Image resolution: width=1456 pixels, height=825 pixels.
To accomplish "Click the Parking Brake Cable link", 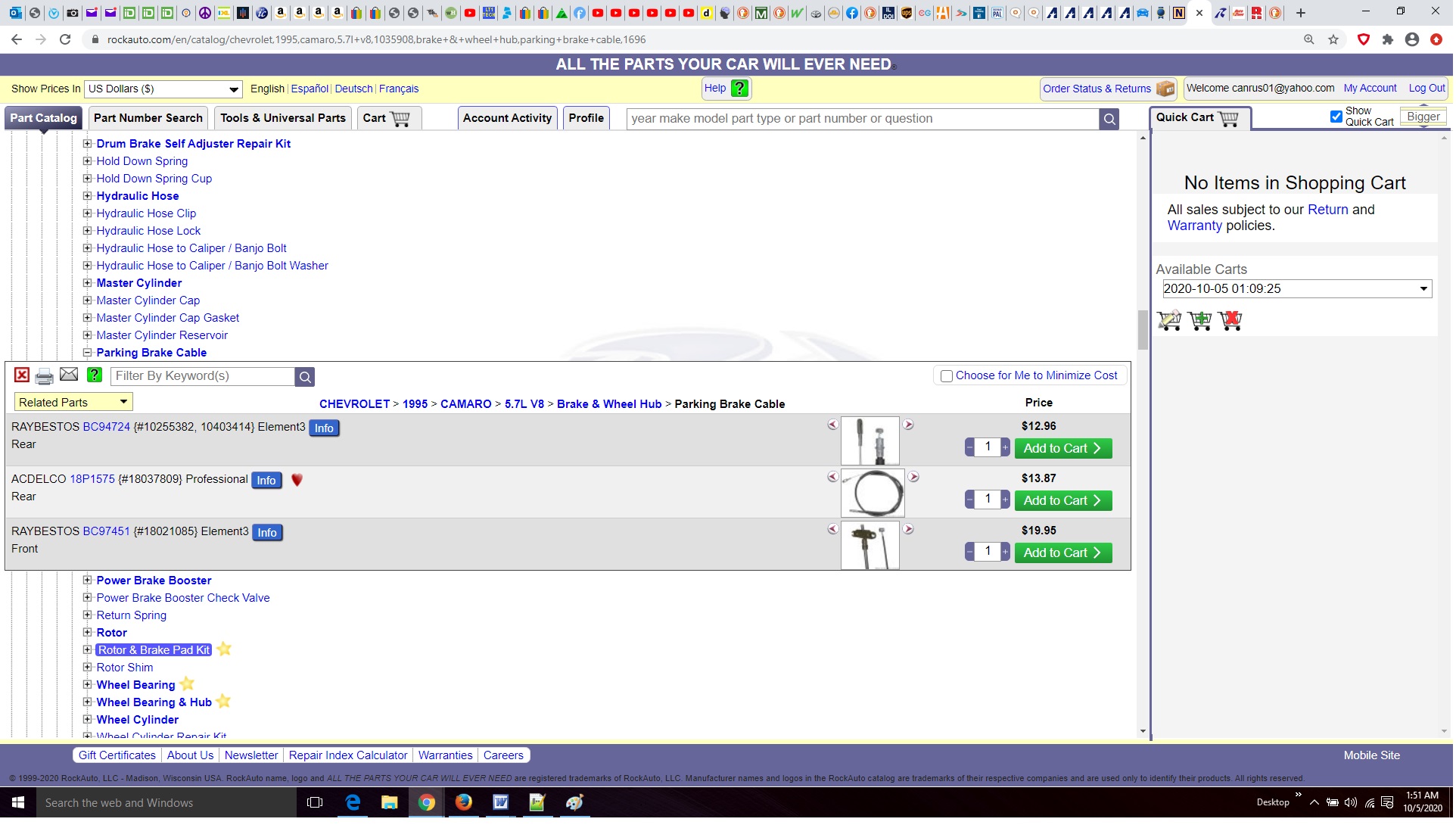I will (151, 352).
